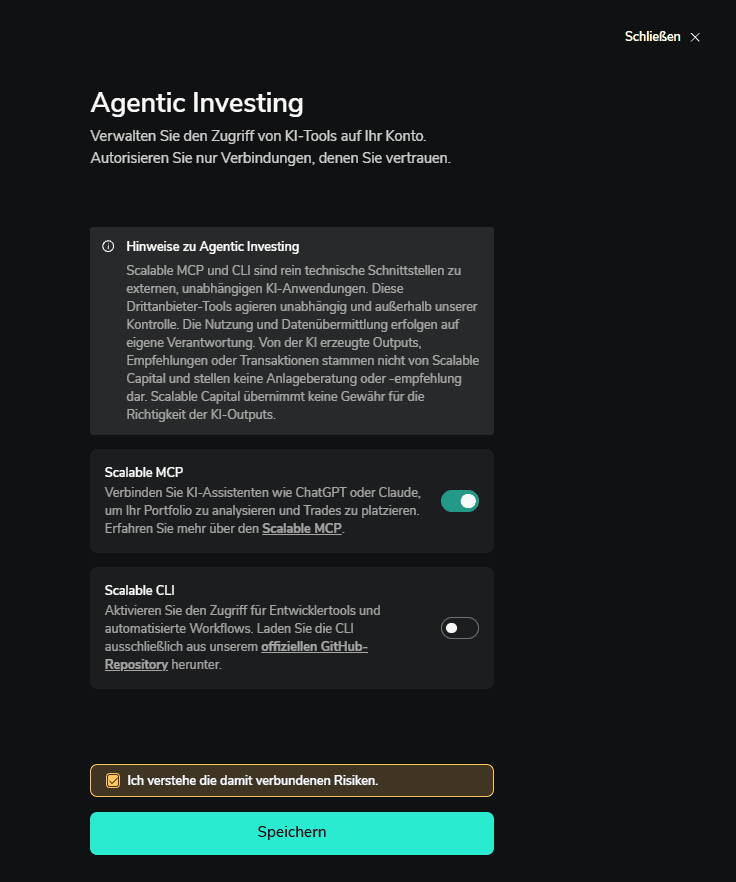Screen dimensions: 736x882
Task: Click the disclaimer paragraph in the Hinweise box
Action: [303, 343]
